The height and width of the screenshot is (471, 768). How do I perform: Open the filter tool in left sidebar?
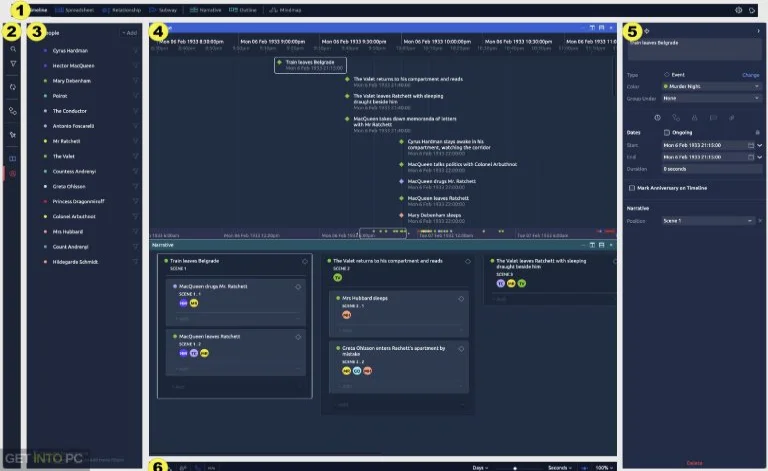coord(13,64)
